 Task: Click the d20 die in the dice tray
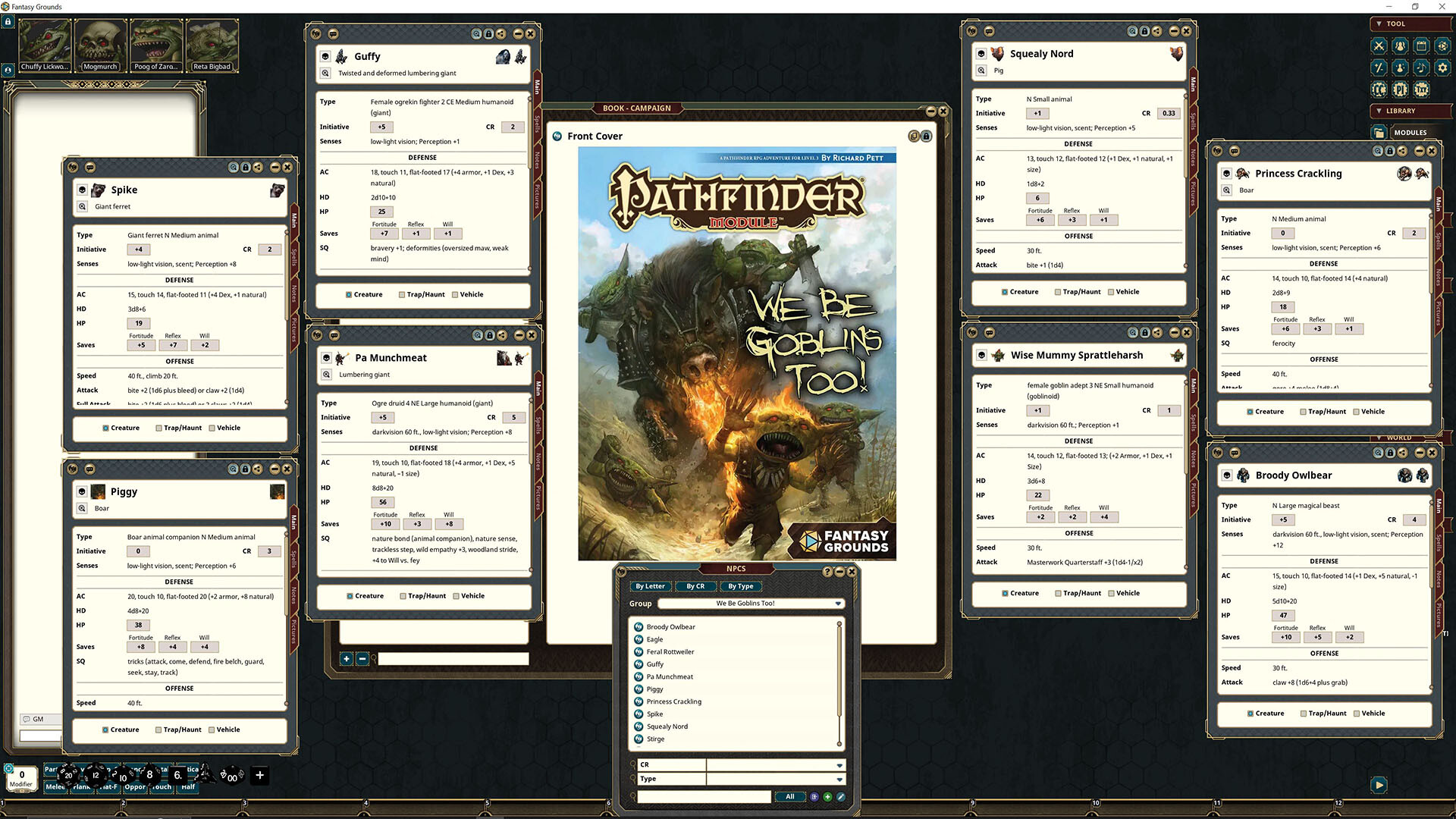[68, 776]
